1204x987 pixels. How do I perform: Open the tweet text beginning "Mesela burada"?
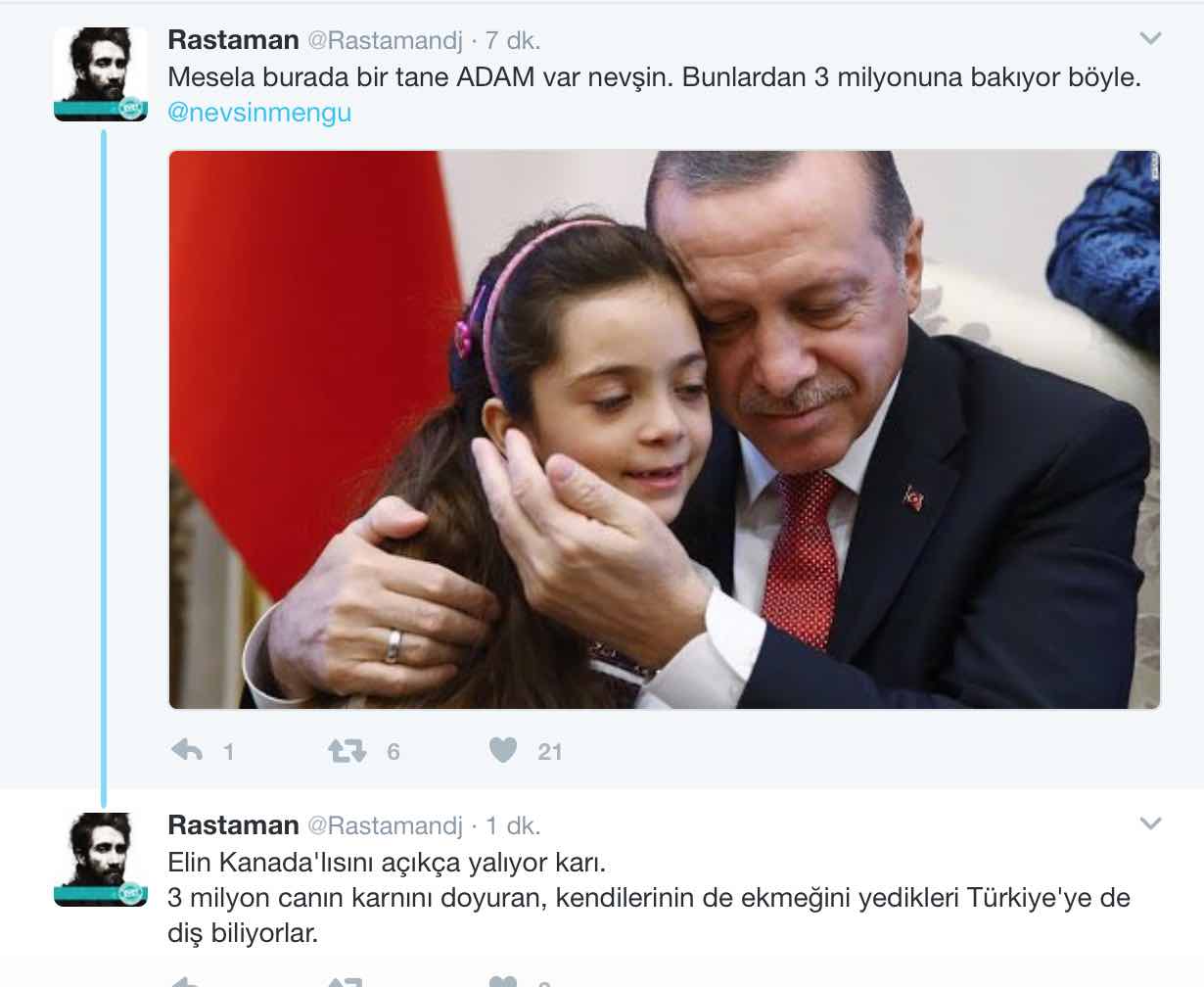point(655,77)
